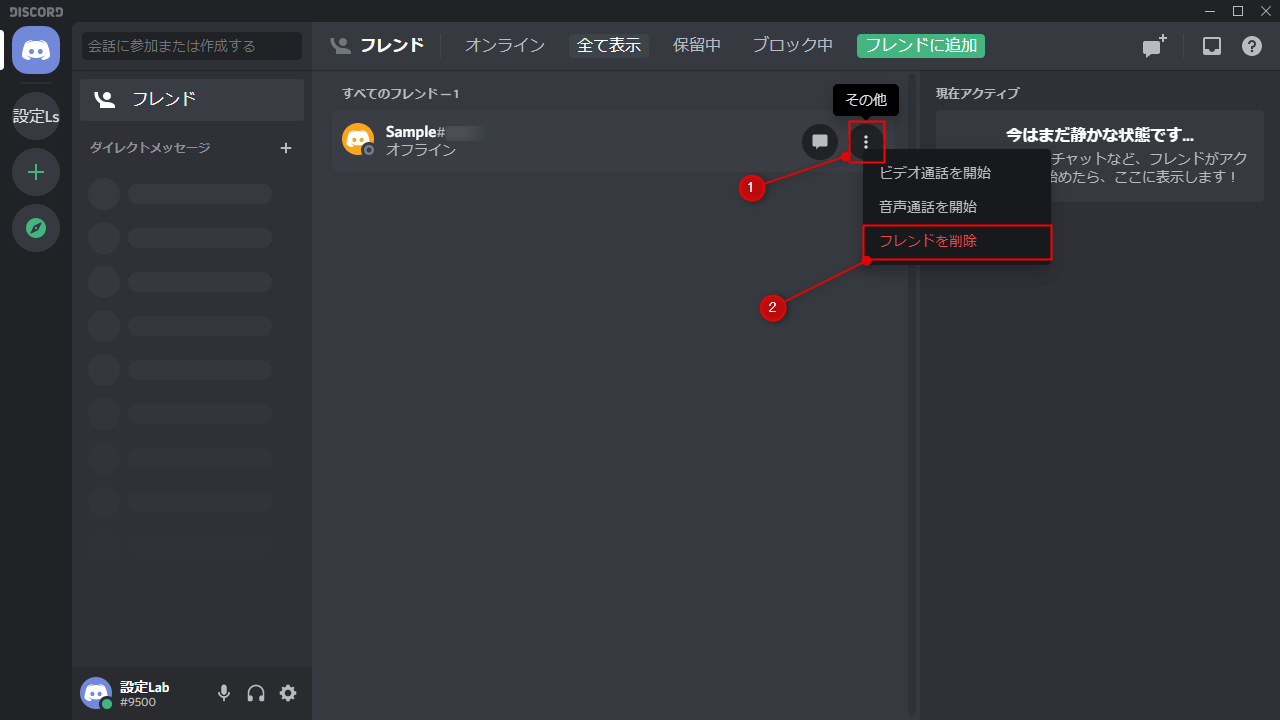The image size is (1280, 720).
Task: Switch to オンライン tab
Action: [x=505, y=46]
